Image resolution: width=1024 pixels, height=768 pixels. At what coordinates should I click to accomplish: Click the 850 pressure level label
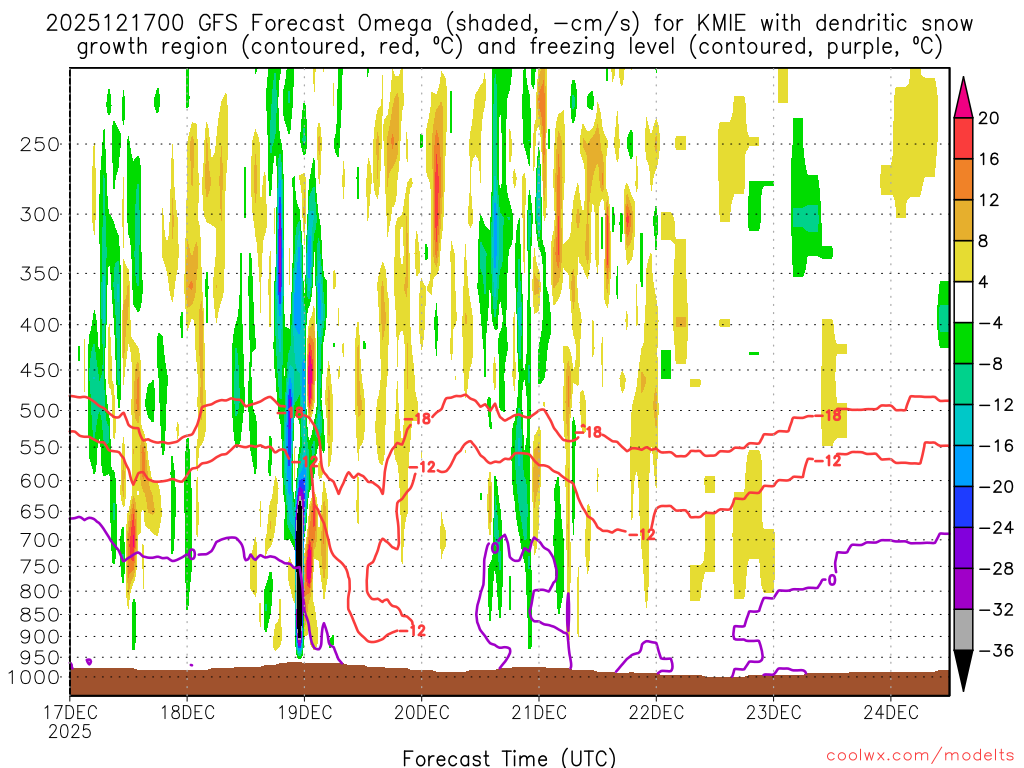click(40, 615)
